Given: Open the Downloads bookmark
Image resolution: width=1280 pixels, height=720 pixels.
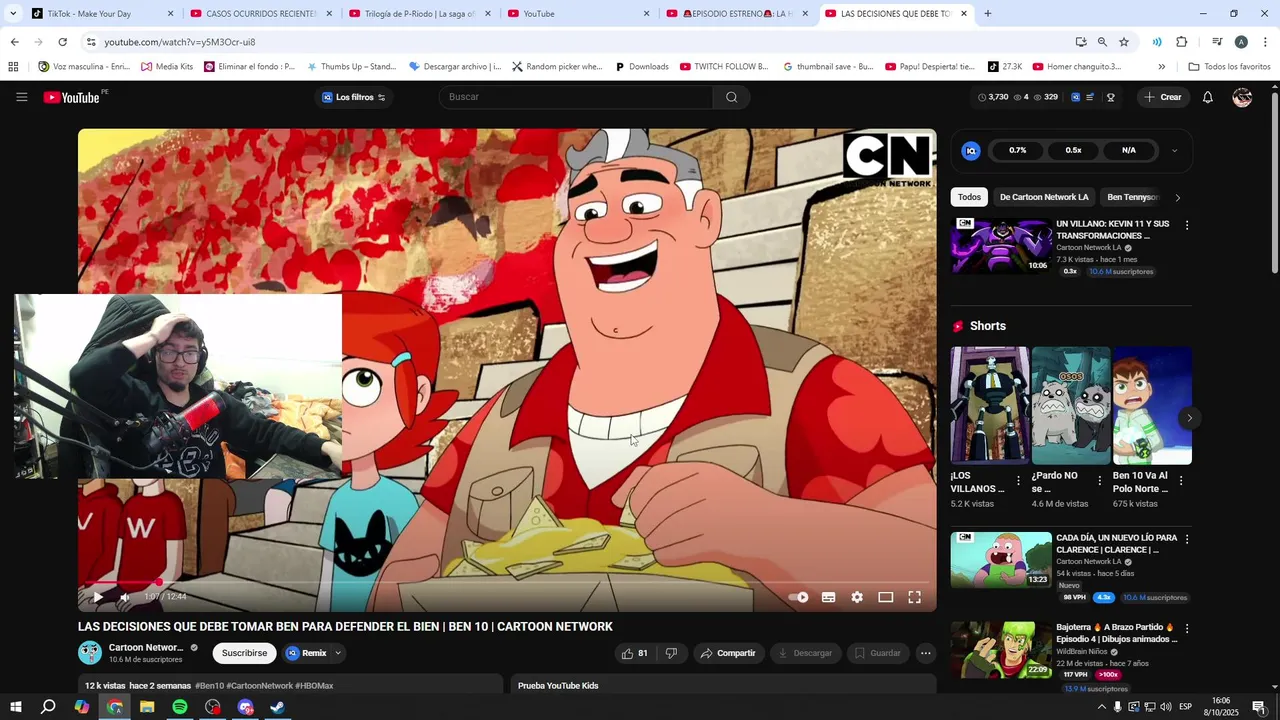Looking at the screenshot, I should [641, 67].
